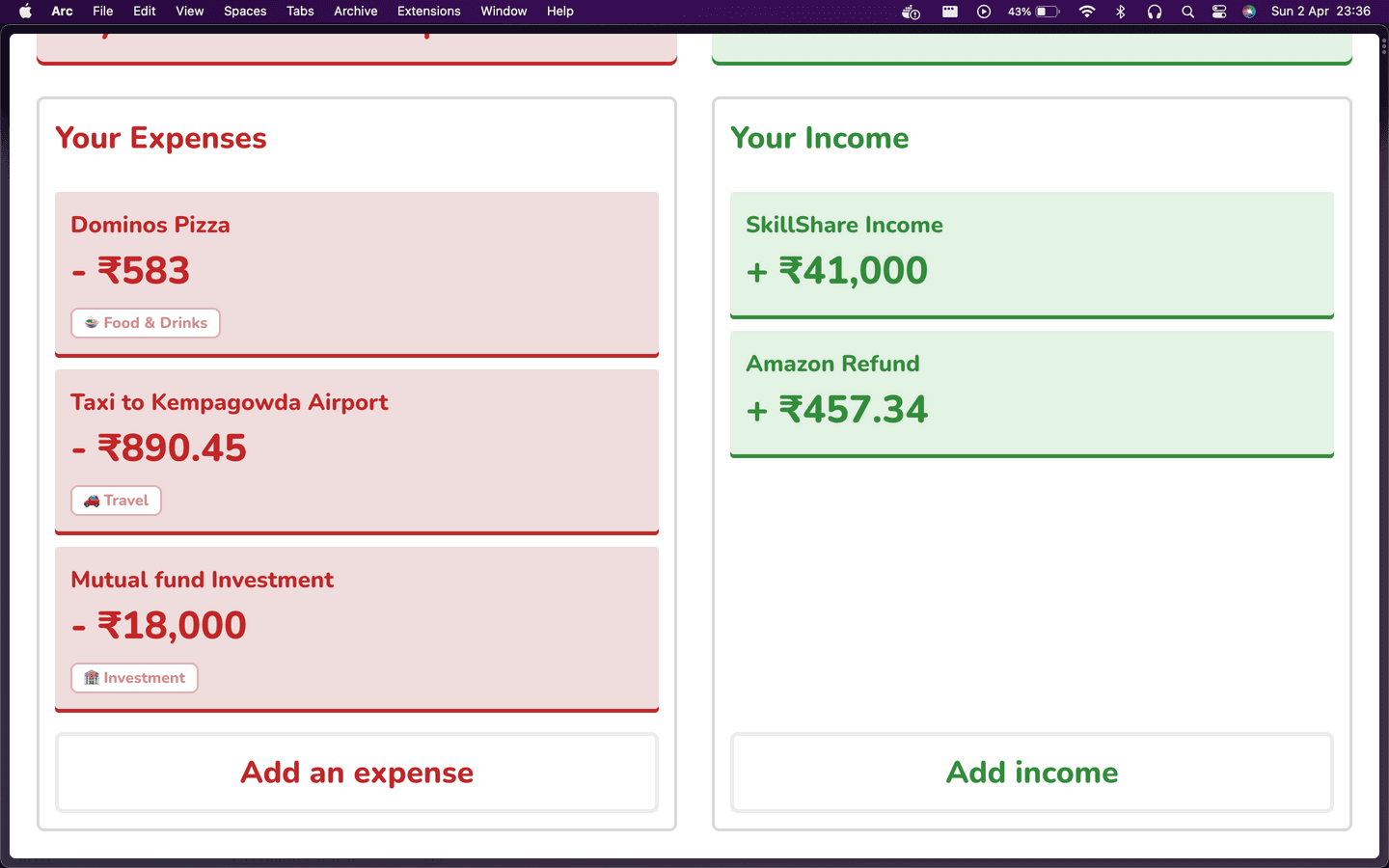Open the Now Playing menu bar icon
The width and height of the screenshot is (1389, 868).
[x=984, y=12]
